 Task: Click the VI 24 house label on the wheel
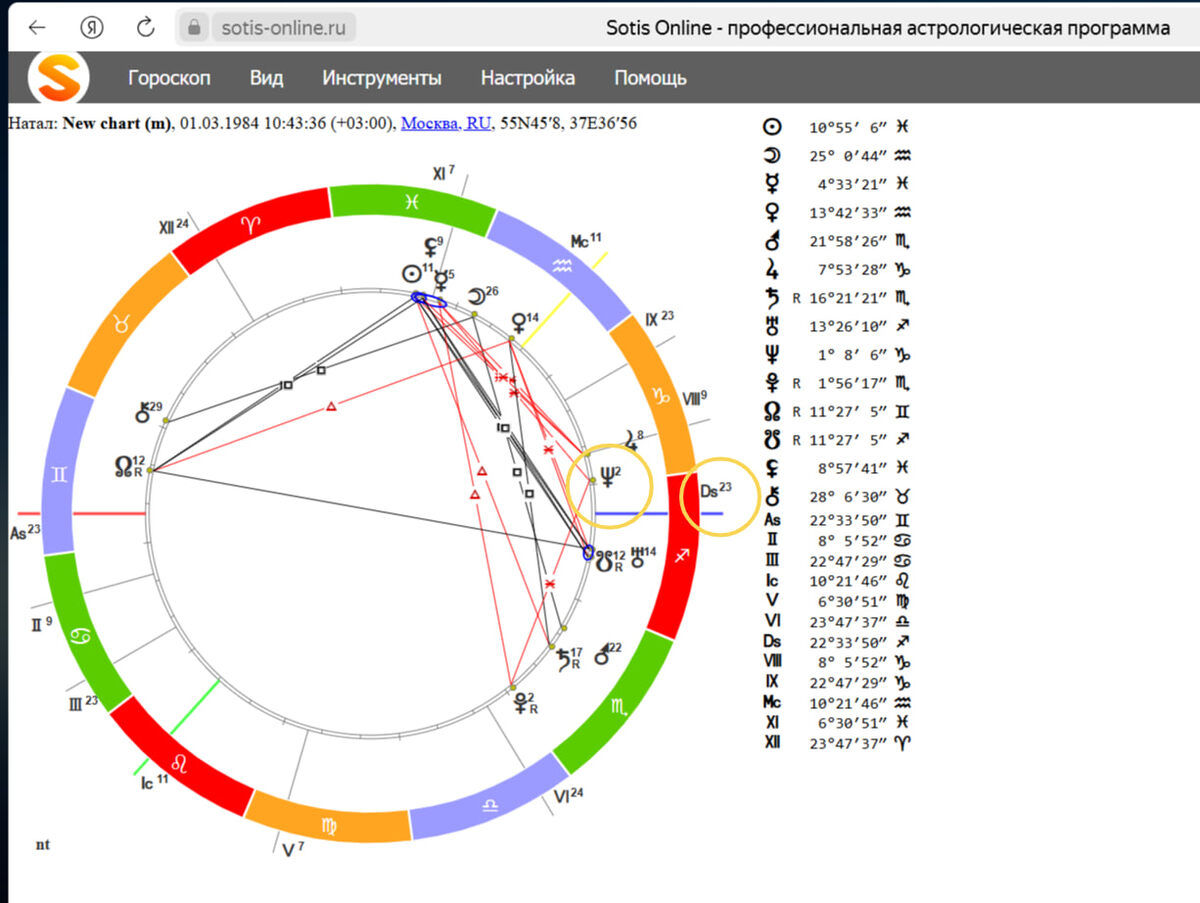point(568,796)
